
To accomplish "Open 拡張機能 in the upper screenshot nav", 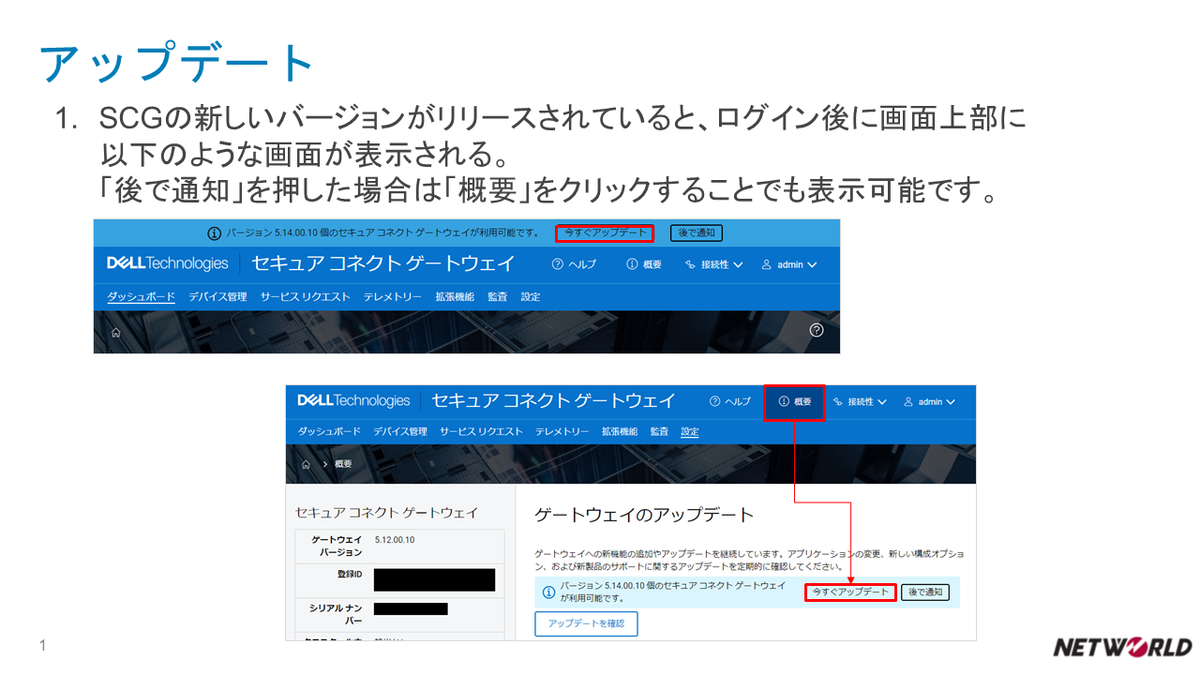I will pyautogui.click(x=455, y=297).
